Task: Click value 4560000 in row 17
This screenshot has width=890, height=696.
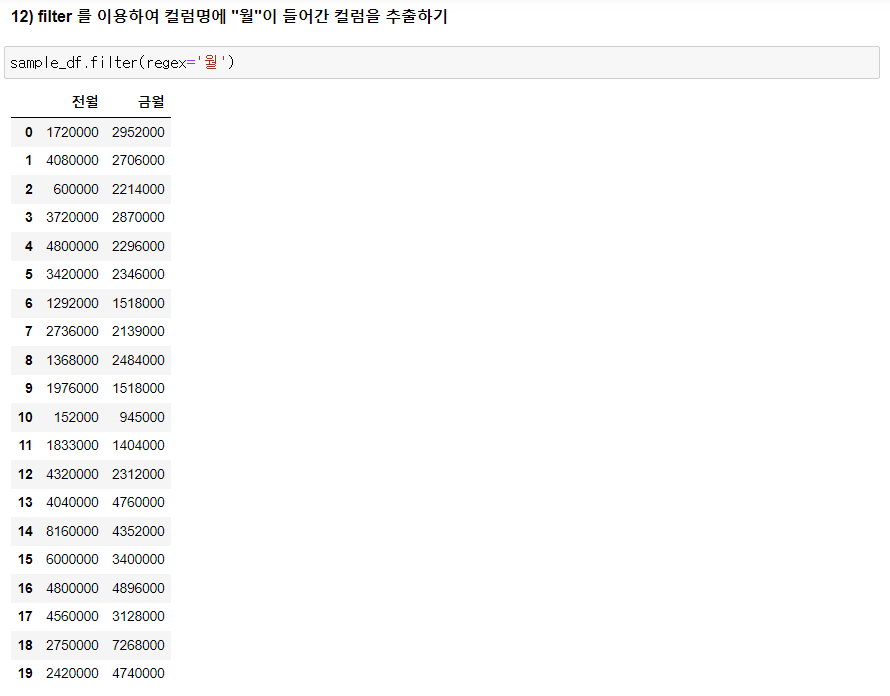Action: [72, 617]
